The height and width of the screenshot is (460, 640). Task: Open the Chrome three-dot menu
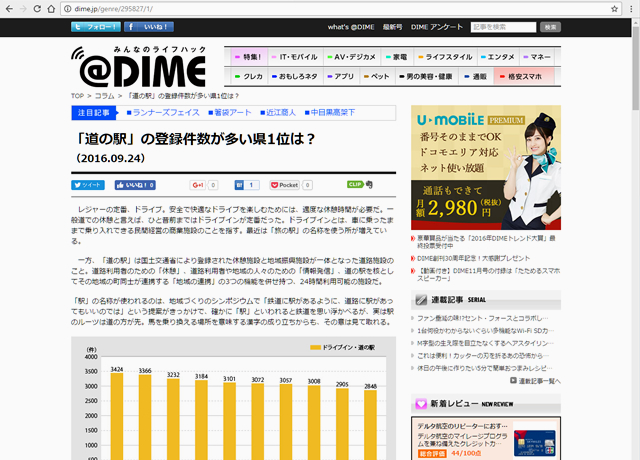click(627, 7)
